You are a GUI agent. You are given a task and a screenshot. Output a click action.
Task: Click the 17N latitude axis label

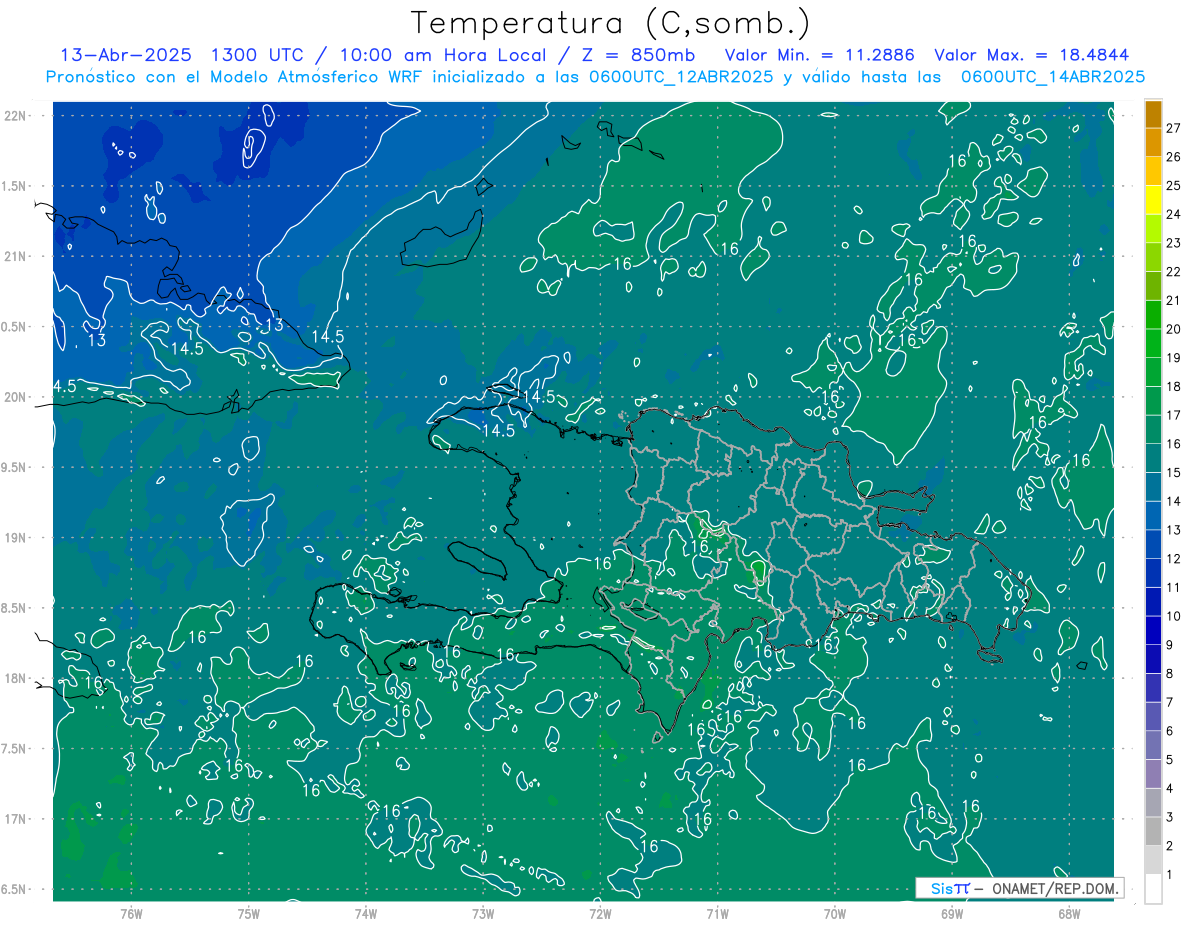pos(15,819)
